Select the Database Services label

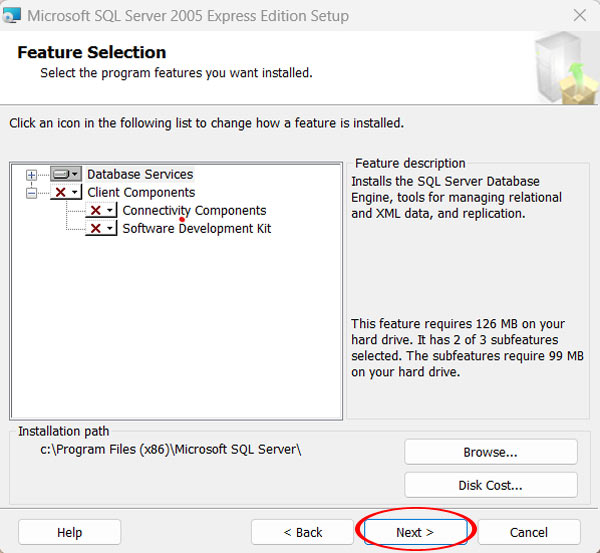click(140, 174)
